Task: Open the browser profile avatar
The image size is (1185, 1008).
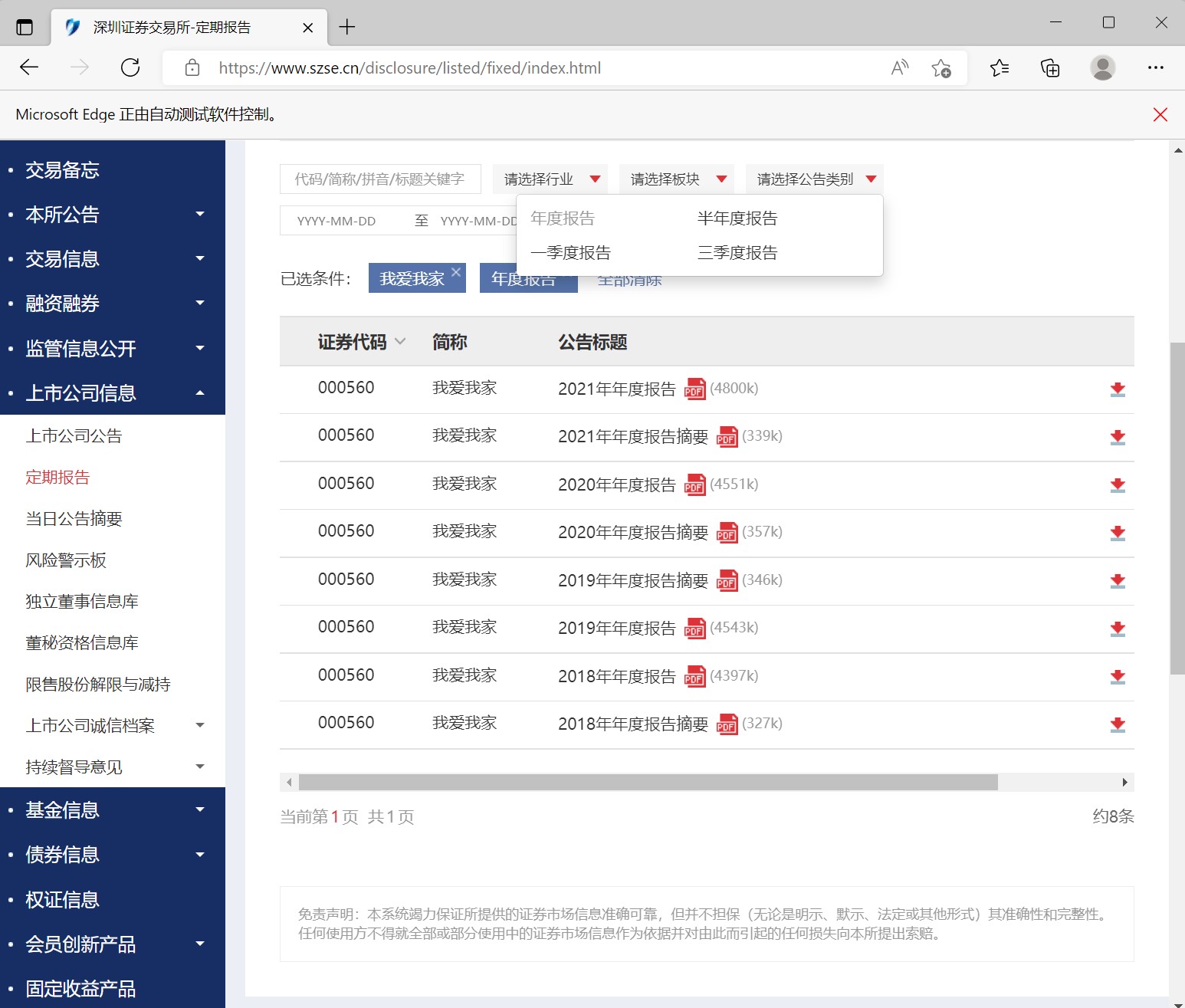Action: (x=1102, y=67)
